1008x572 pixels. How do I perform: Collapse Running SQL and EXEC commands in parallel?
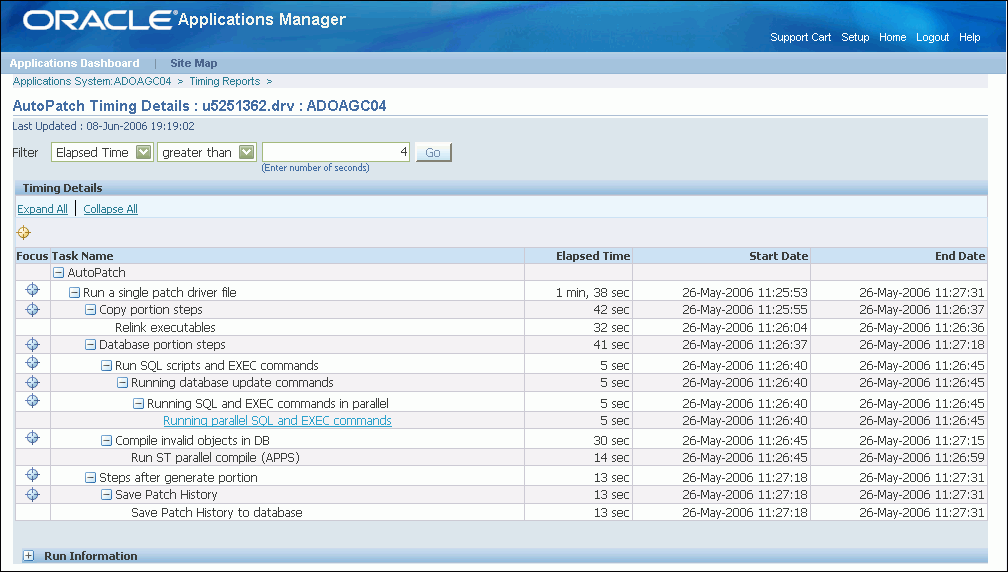(138, 404)
